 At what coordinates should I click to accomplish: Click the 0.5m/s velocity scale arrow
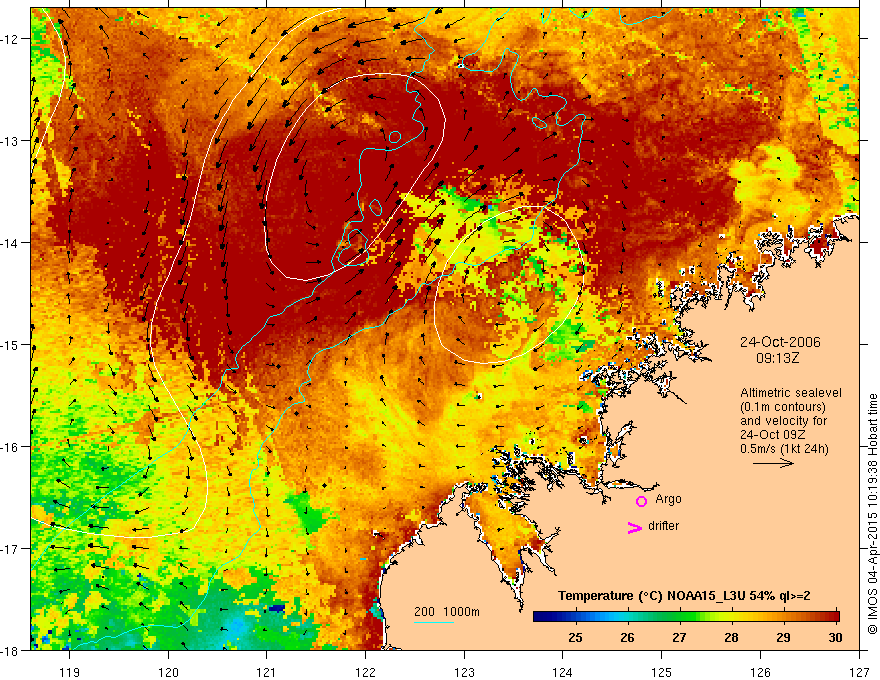click(773, 463)
